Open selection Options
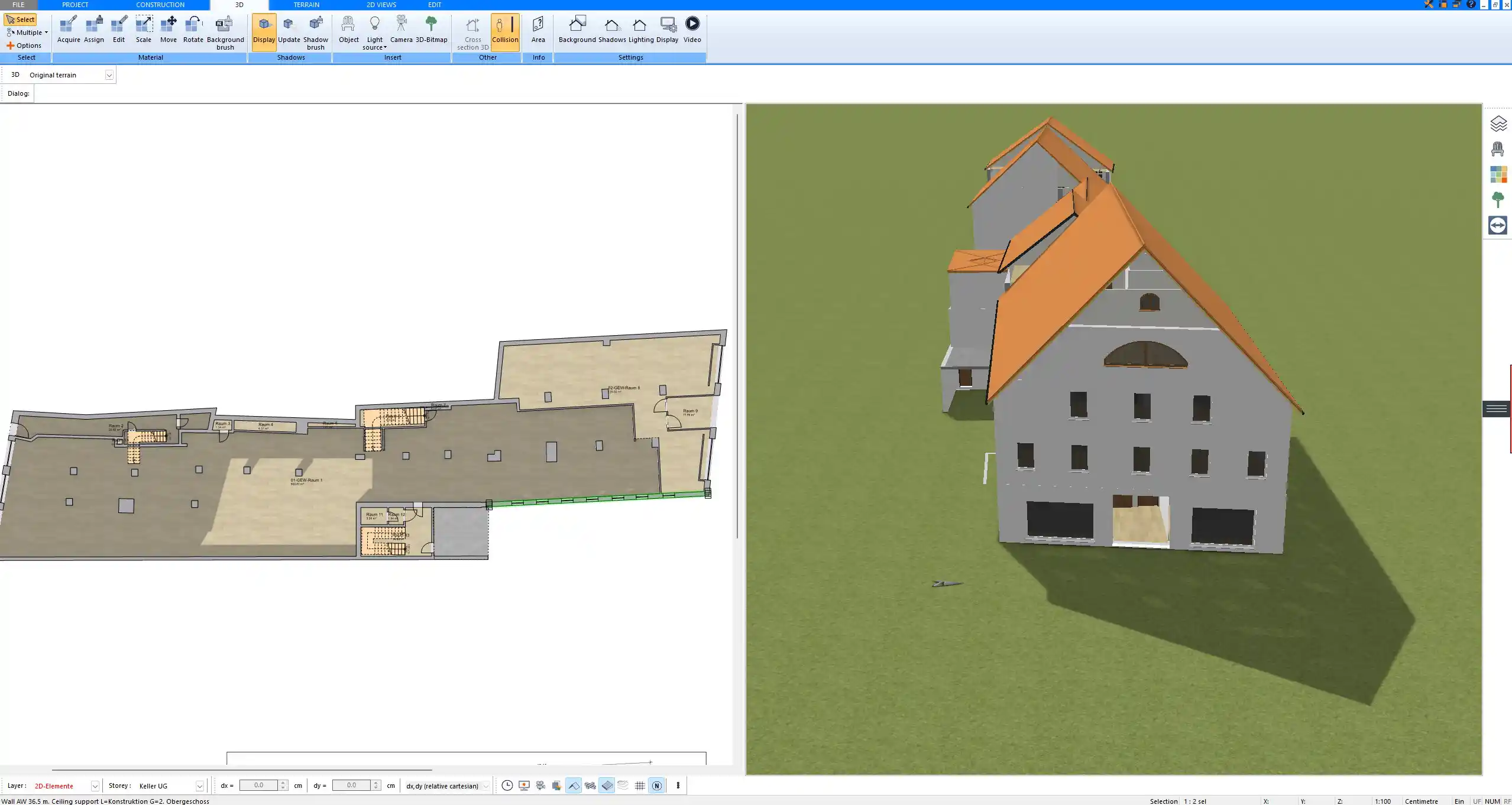The width and height of the screenshot is (1512, 805). point(24,46)
